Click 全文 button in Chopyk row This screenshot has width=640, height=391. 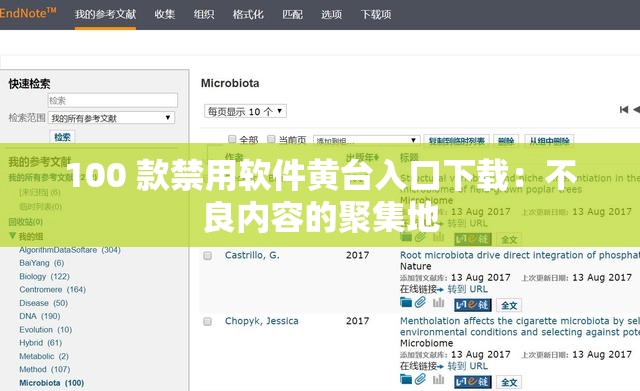pos(509,382)
